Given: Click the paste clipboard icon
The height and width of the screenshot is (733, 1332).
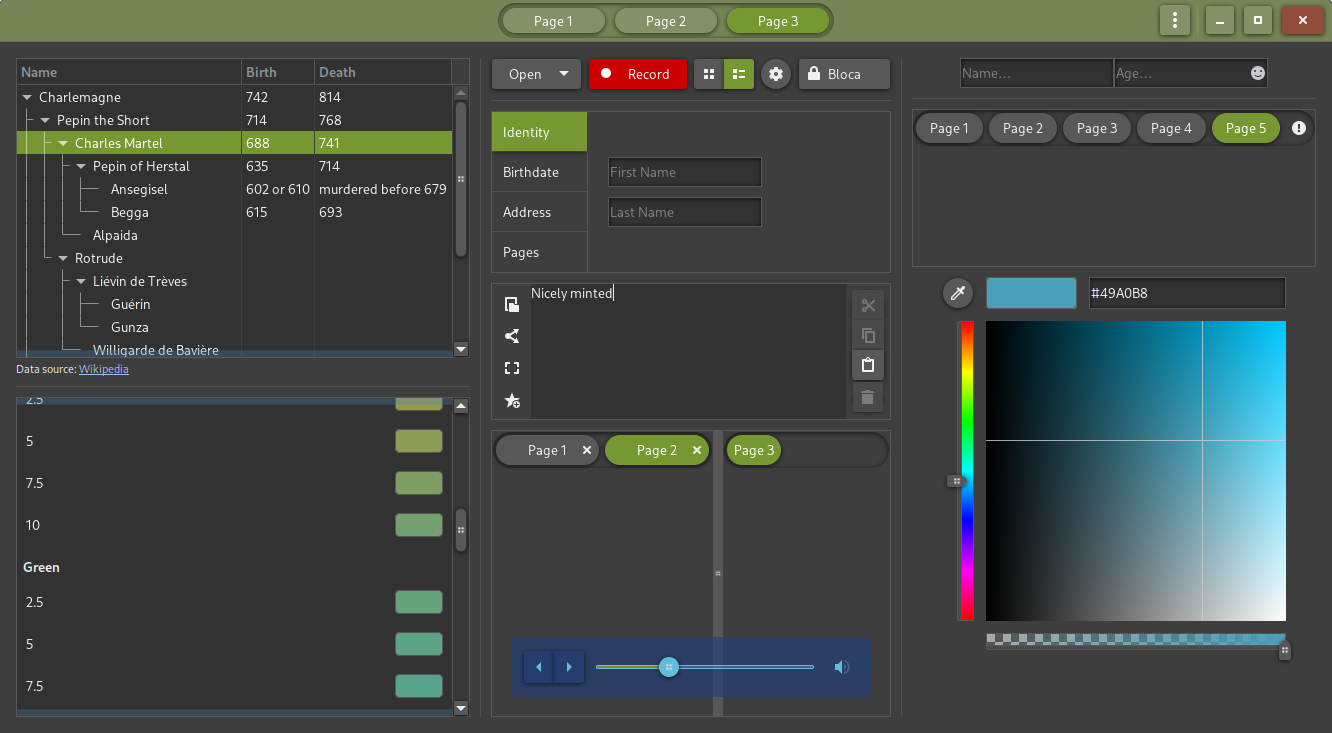Looking at the screenshot, I should (x=868, y=365).
